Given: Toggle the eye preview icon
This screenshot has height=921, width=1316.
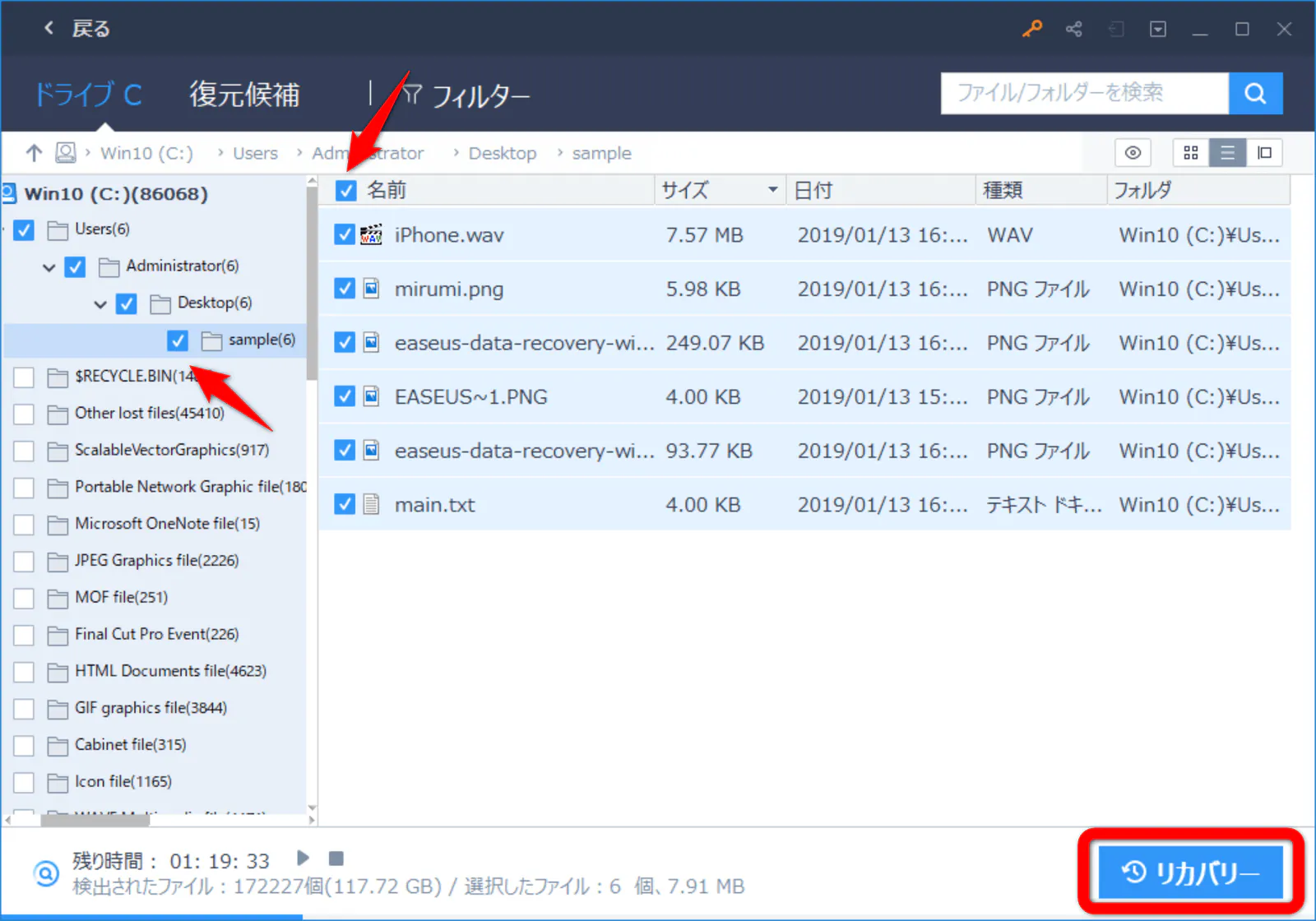Looking at the screenshot, I should pyautogui.click(x=1133, y=153).
